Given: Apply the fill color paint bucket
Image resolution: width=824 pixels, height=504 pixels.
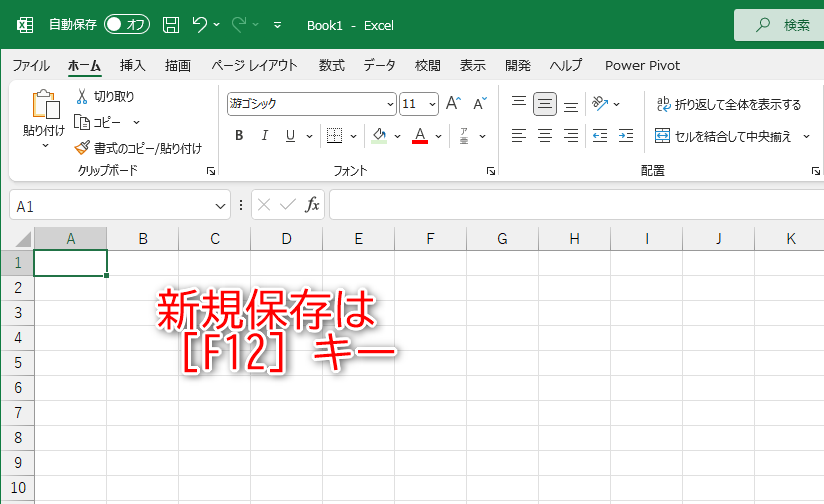Looking at the screenshot, I should [x=379, y=136].
